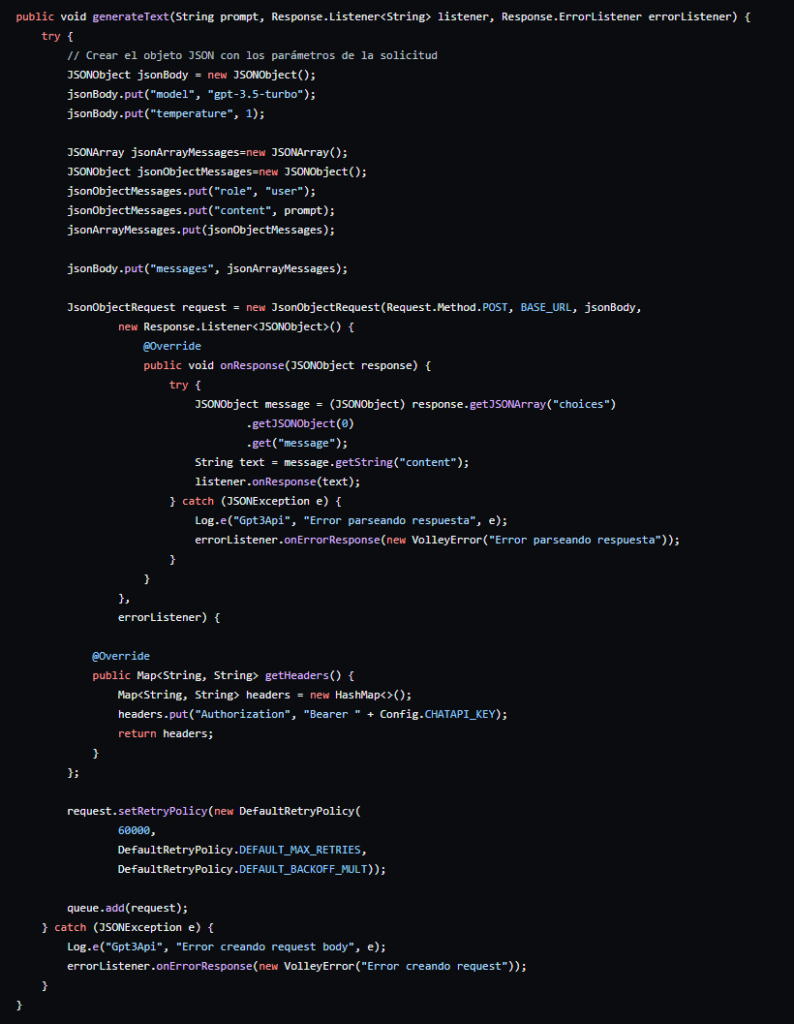The width and height of the screenshot is (794, 1024).
Task: Click the 60000 timeout value
Action: [136, 831]
